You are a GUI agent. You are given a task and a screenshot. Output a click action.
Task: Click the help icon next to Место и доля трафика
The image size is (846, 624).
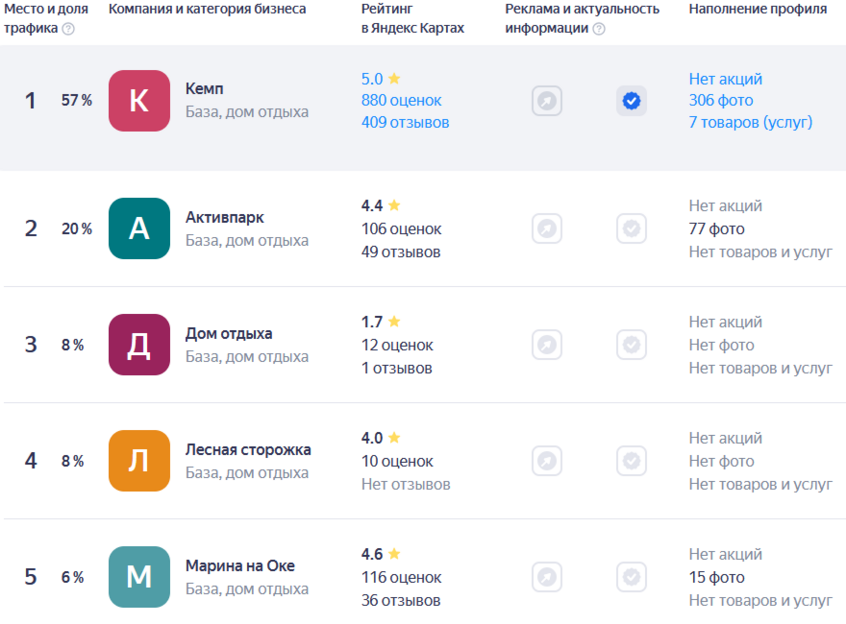(68, 29)
